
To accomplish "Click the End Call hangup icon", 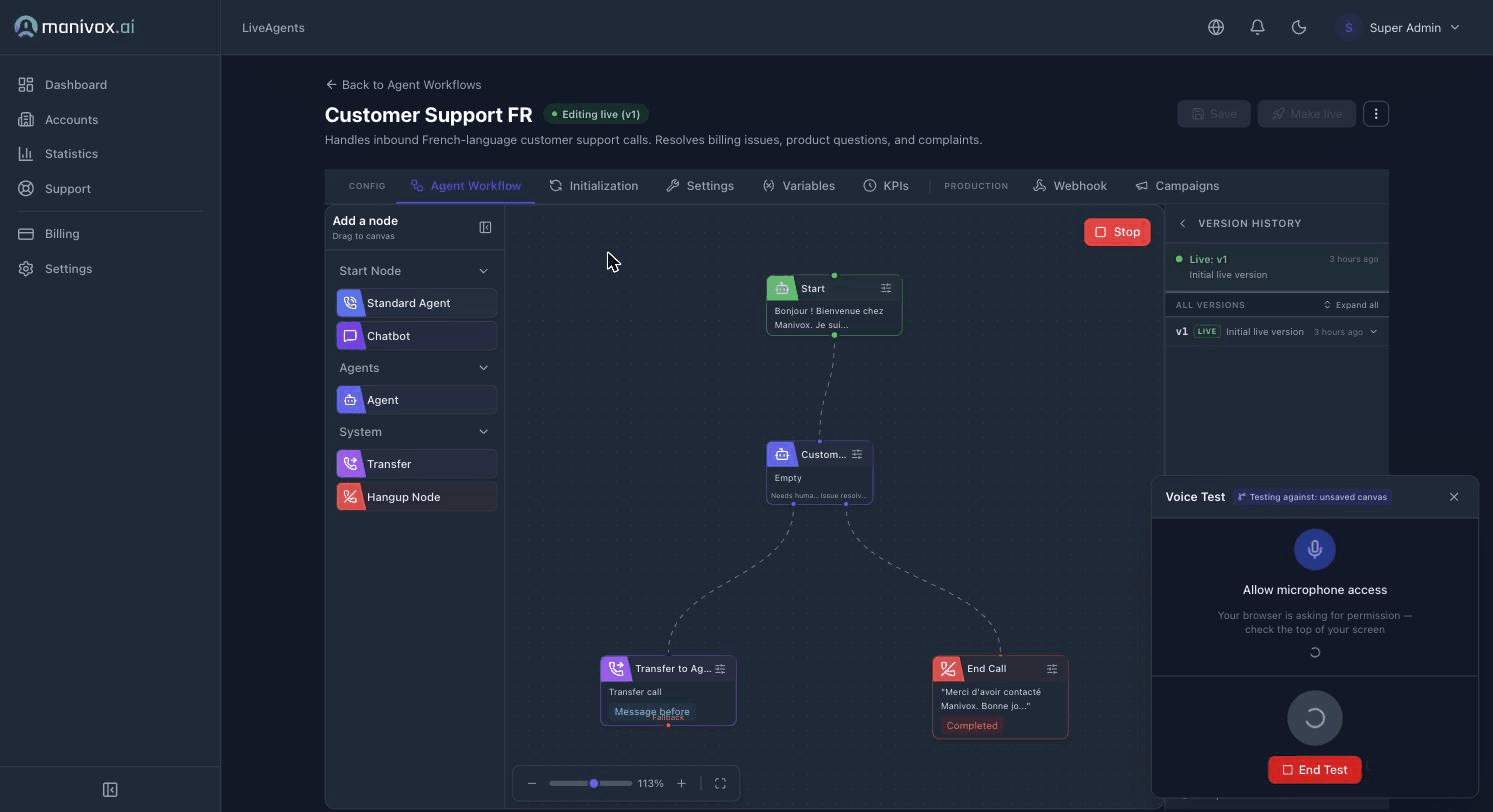I will [x=947, y=668].
